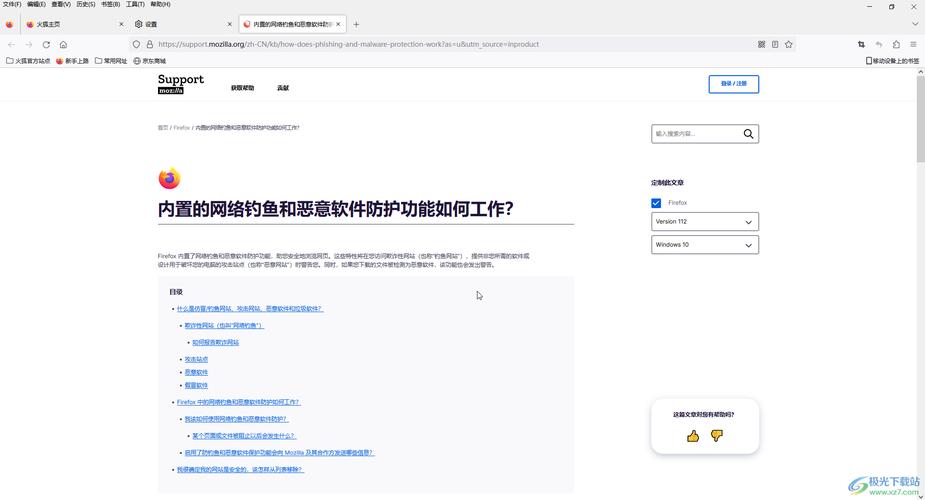This screenshot has height=500, width=925.
Task: Open the 编辑(E) menu
Action: tap(36, 4)
